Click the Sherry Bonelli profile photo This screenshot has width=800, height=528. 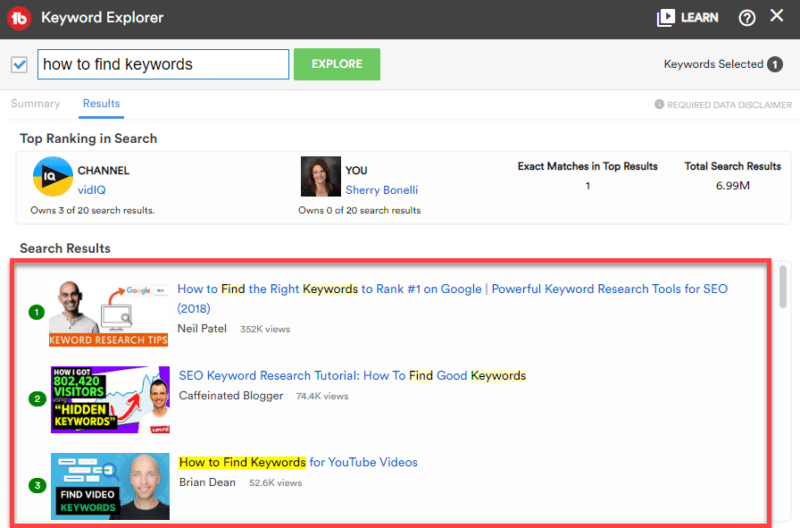(320, 177)
